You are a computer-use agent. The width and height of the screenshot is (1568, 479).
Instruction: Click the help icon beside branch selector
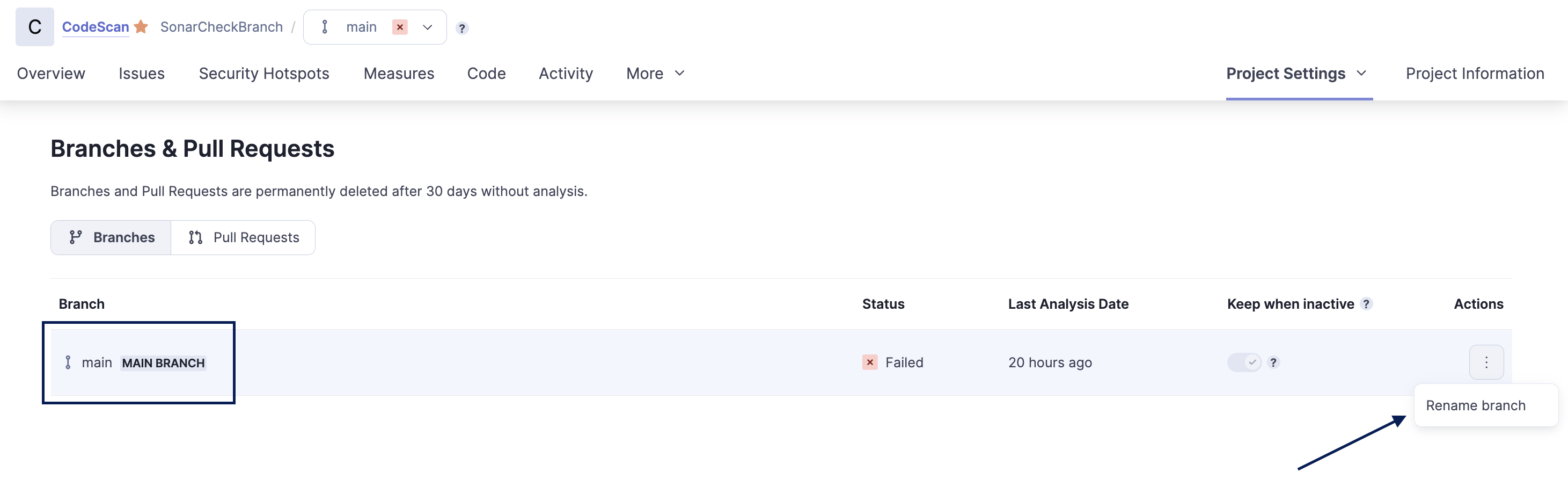[x=462, y=28]
